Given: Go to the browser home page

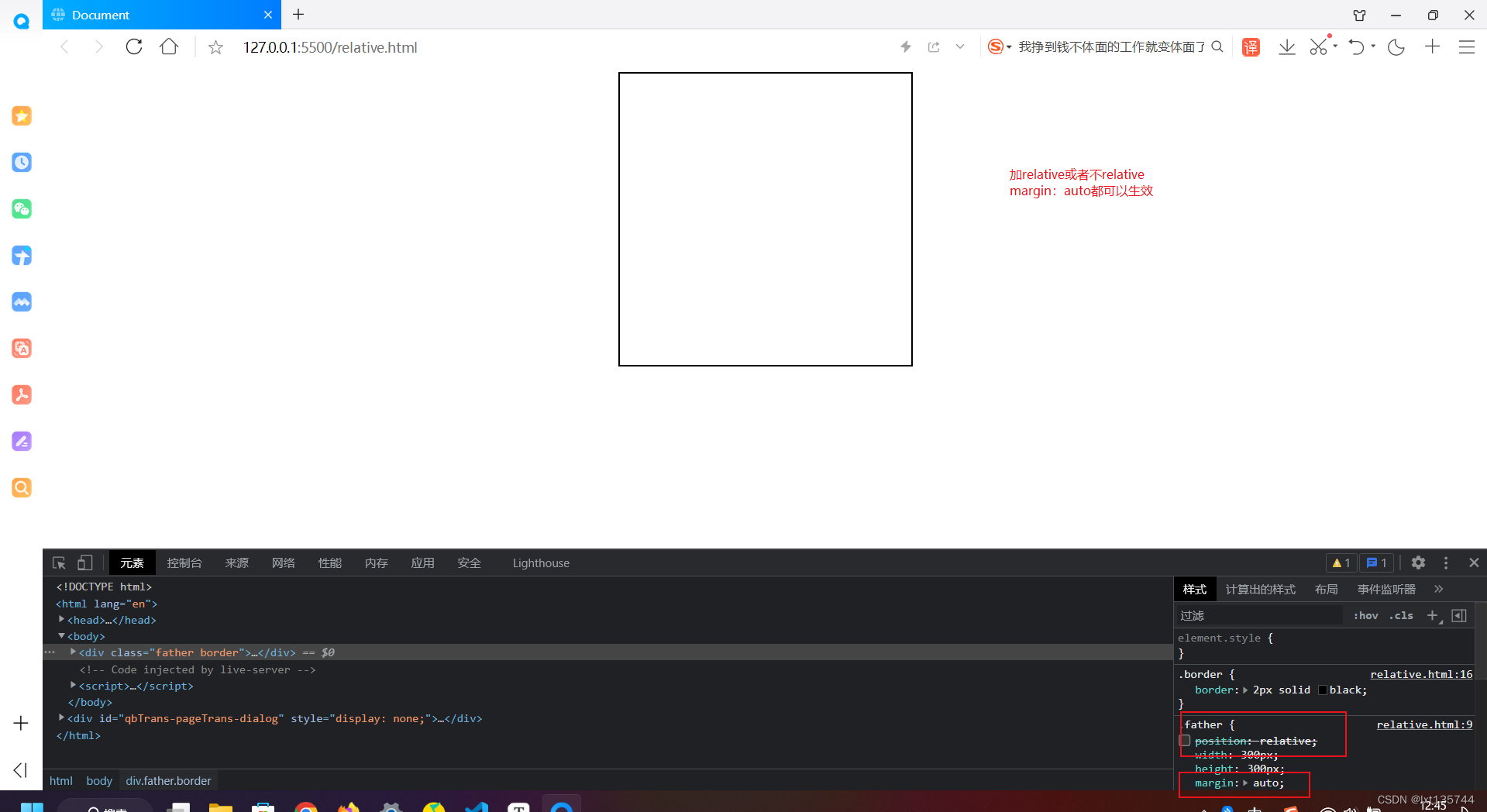Looking at the screenshot, I should [169, 47].
